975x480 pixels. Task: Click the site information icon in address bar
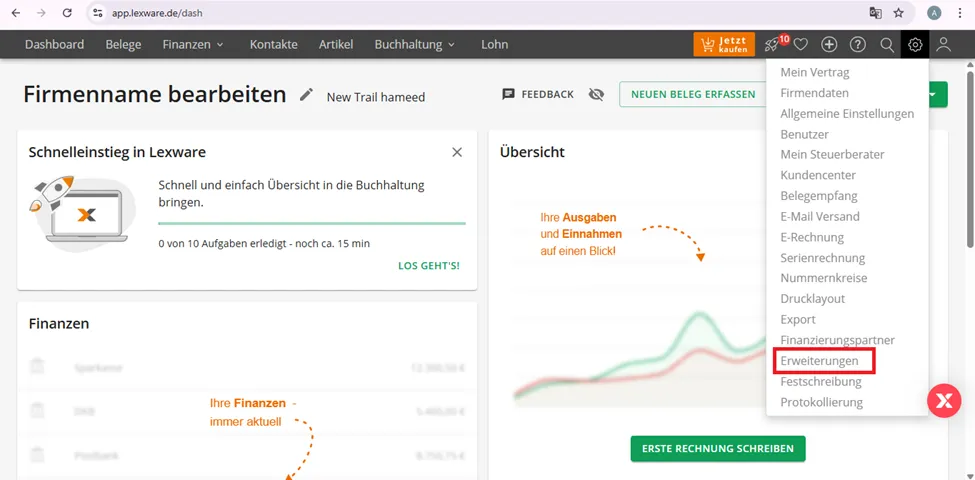pyautogui.click(x=97, y=13)
